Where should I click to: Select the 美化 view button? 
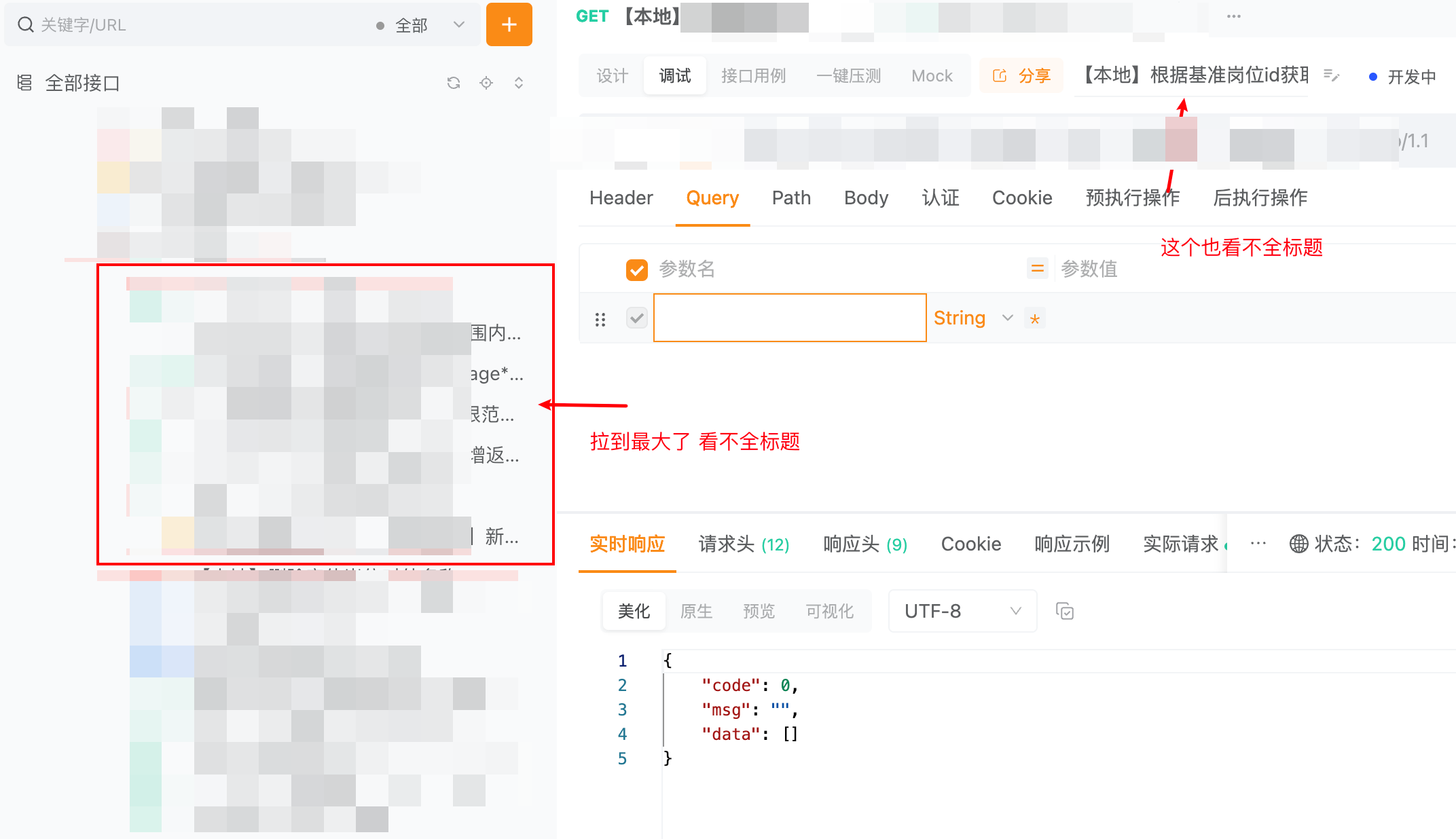coord(634,611)
